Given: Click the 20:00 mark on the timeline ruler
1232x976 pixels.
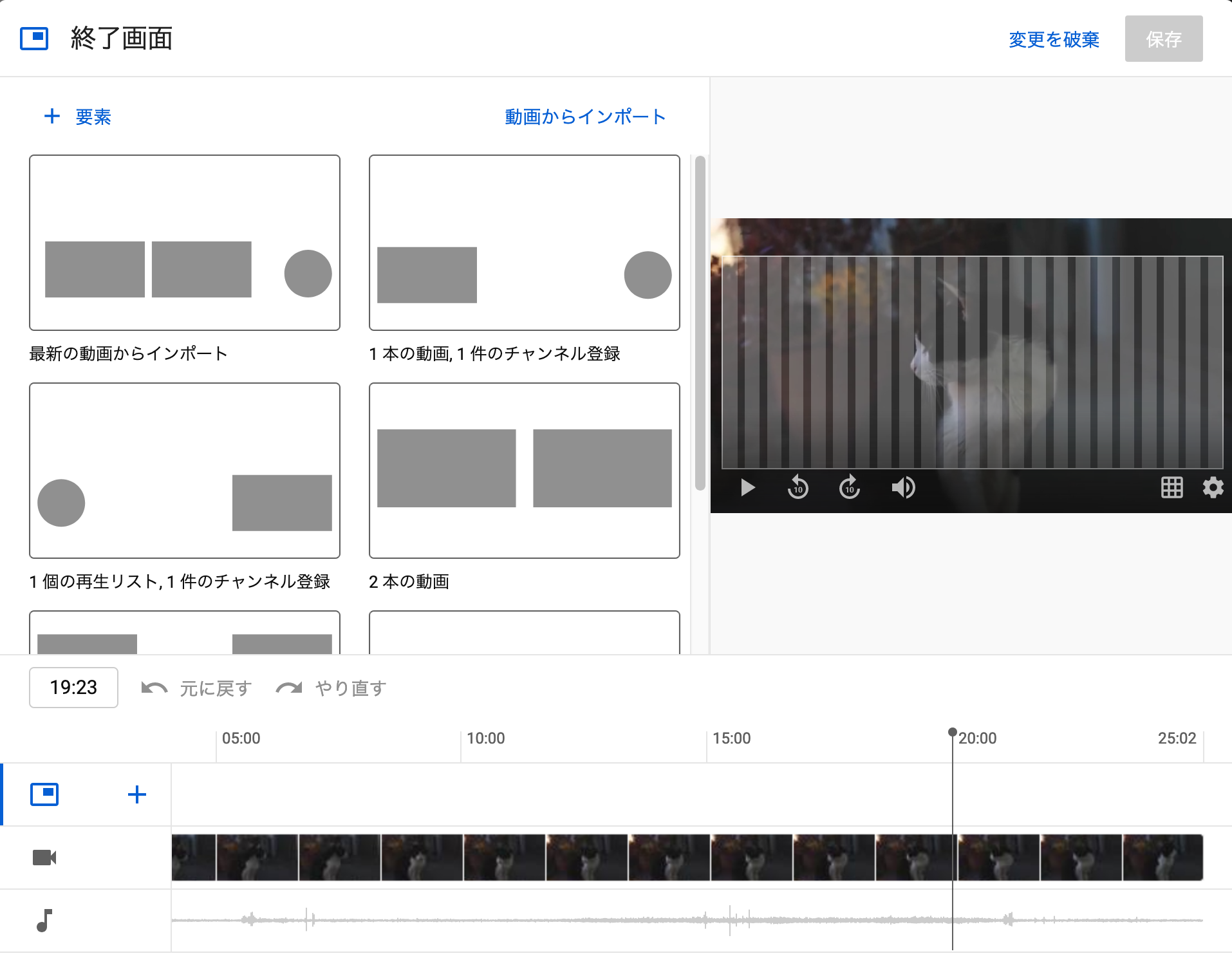Looking at the screenshot, I should click(978, 738).
